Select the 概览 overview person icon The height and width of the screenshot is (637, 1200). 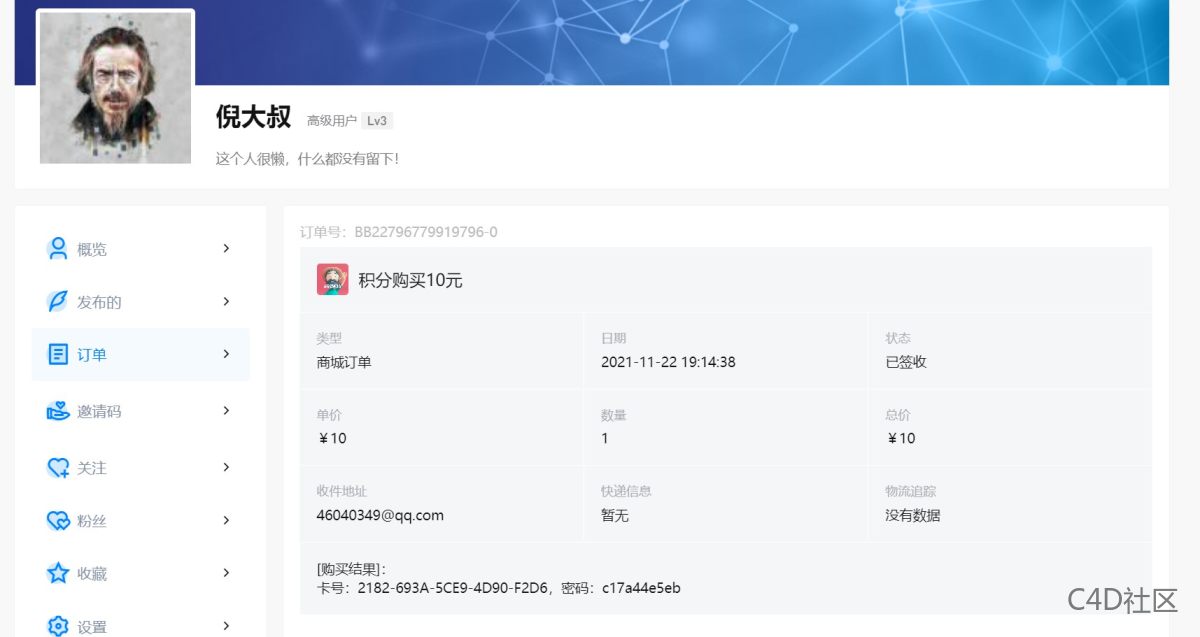click(x=57, y=248)
